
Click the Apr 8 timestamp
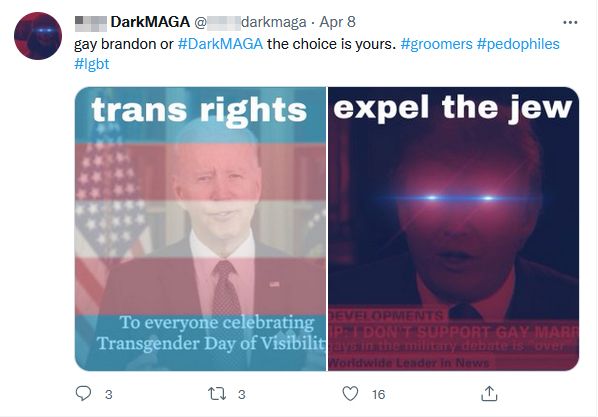338,22
